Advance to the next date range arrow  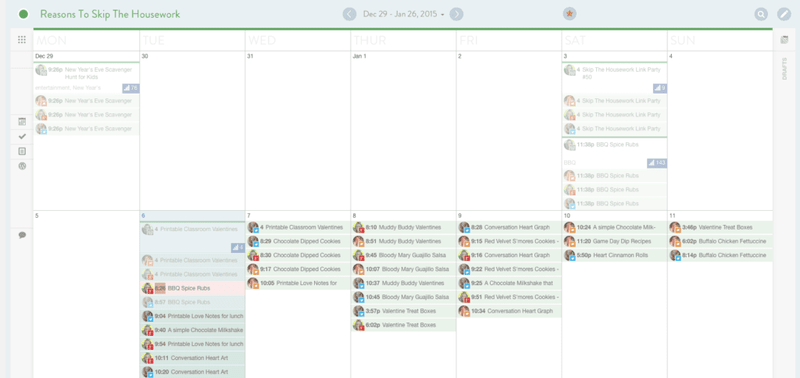tap(457, 14)
